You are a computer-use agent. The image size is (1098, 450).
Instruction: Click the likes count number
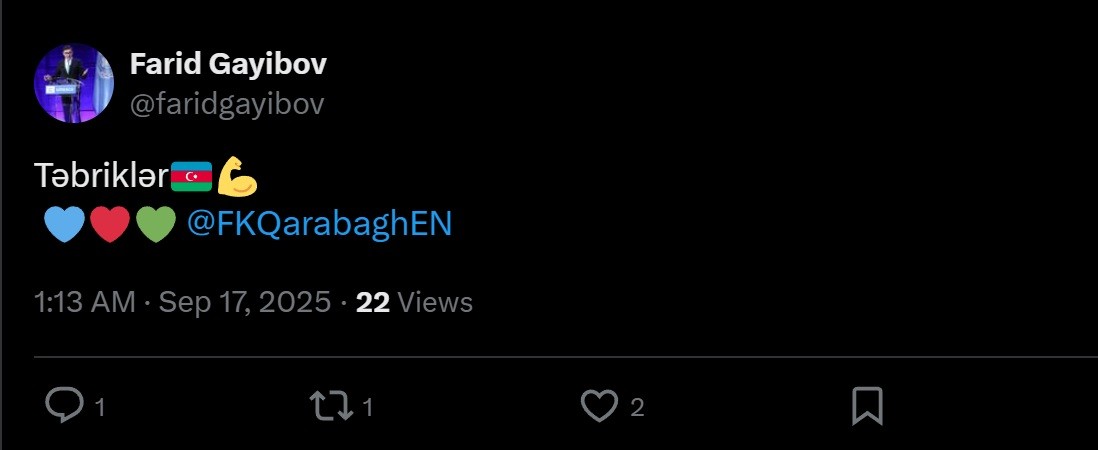[637, 407]
